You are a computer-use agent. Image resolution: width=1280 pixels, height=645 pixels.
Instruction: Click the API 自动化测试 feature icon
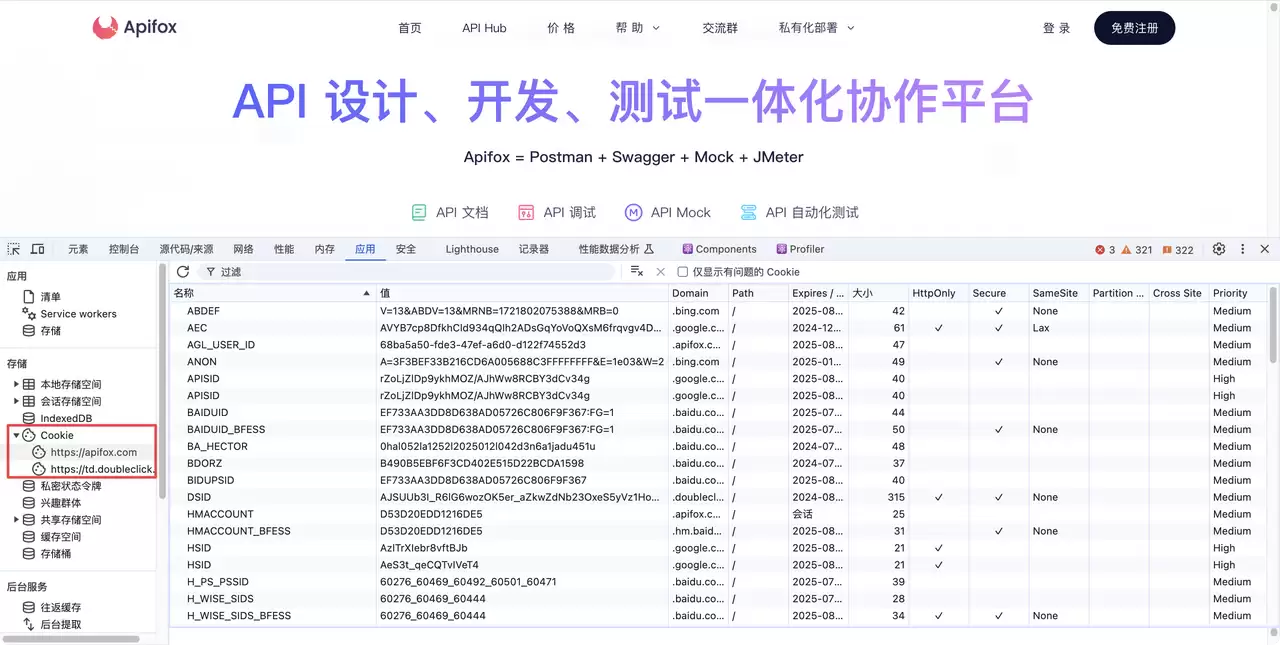coord(748,212)
